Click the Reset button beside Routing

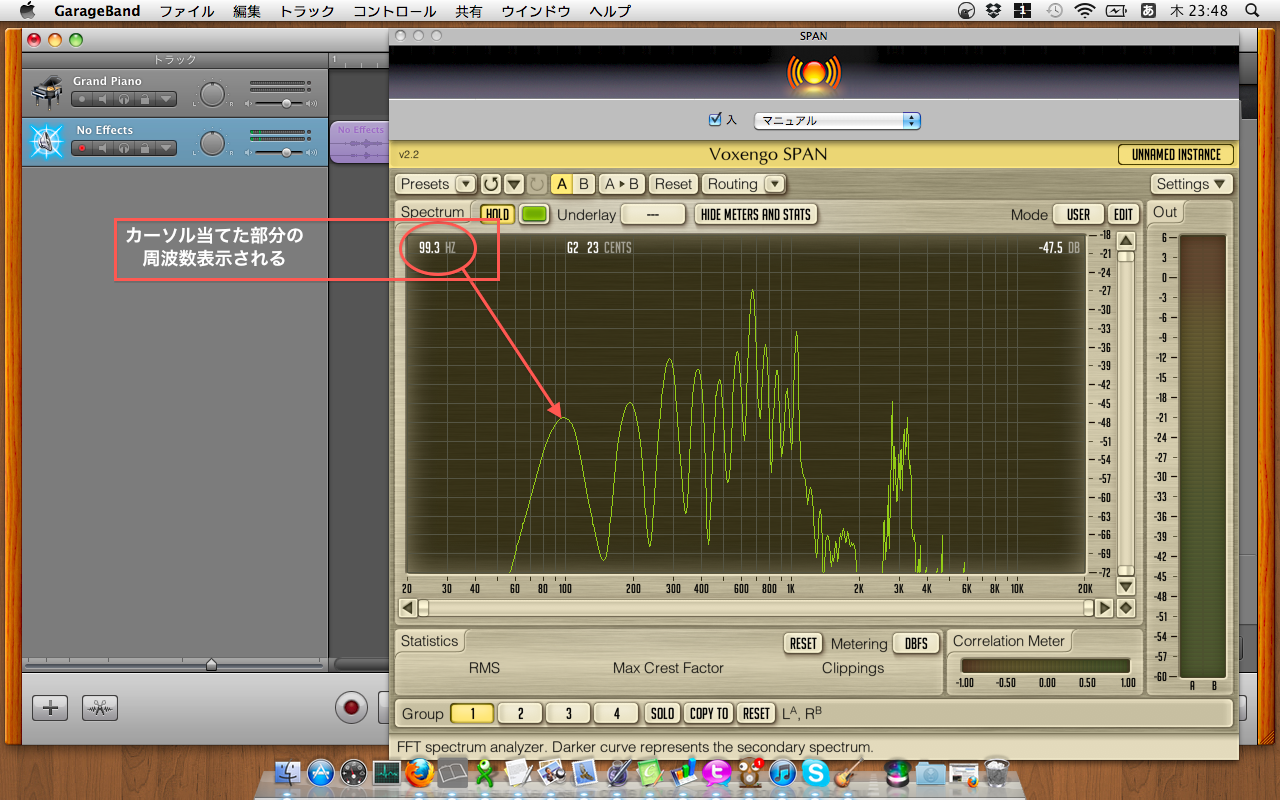(x=673, y=184)
